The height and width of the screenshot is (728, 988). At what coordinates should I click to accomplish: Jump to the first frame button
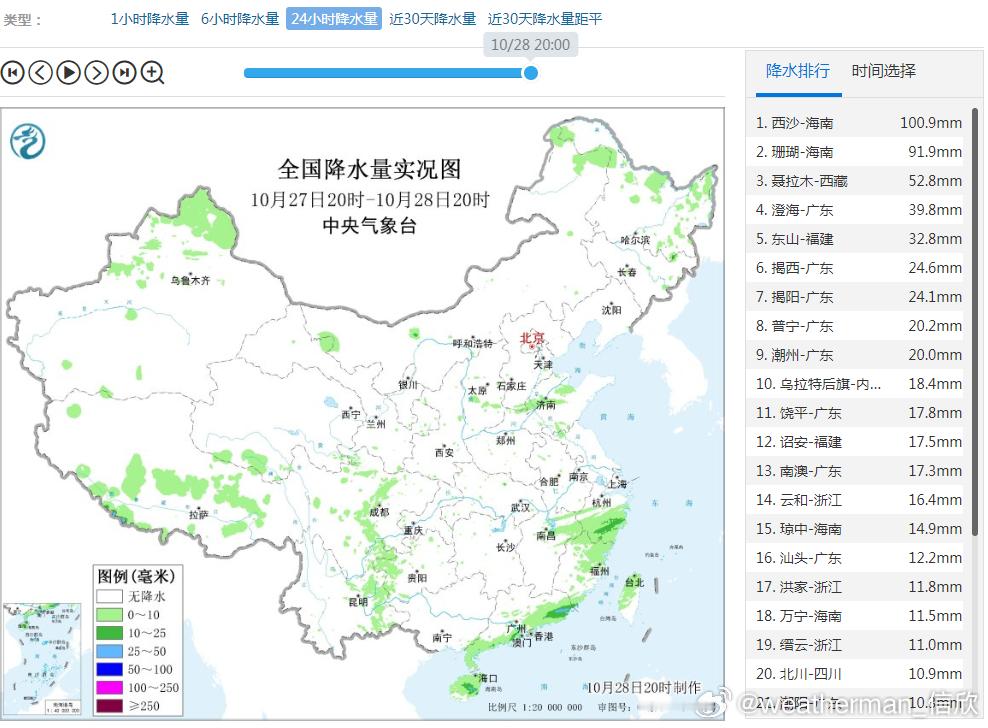[x=13, y=72]
